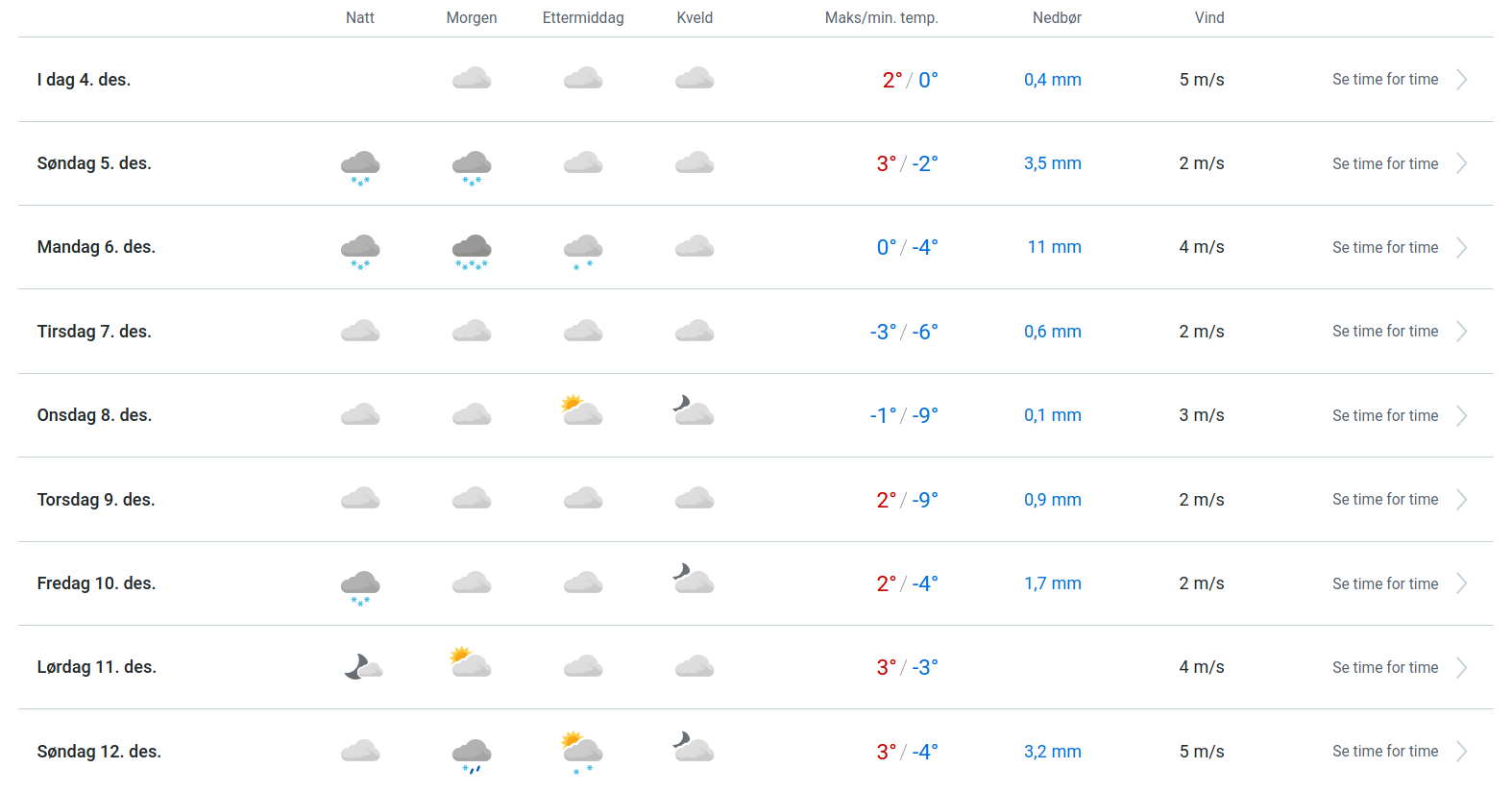Expand Lørdag 11. des. chevron arrow
1512x793 pixels.
[1461, 668]
